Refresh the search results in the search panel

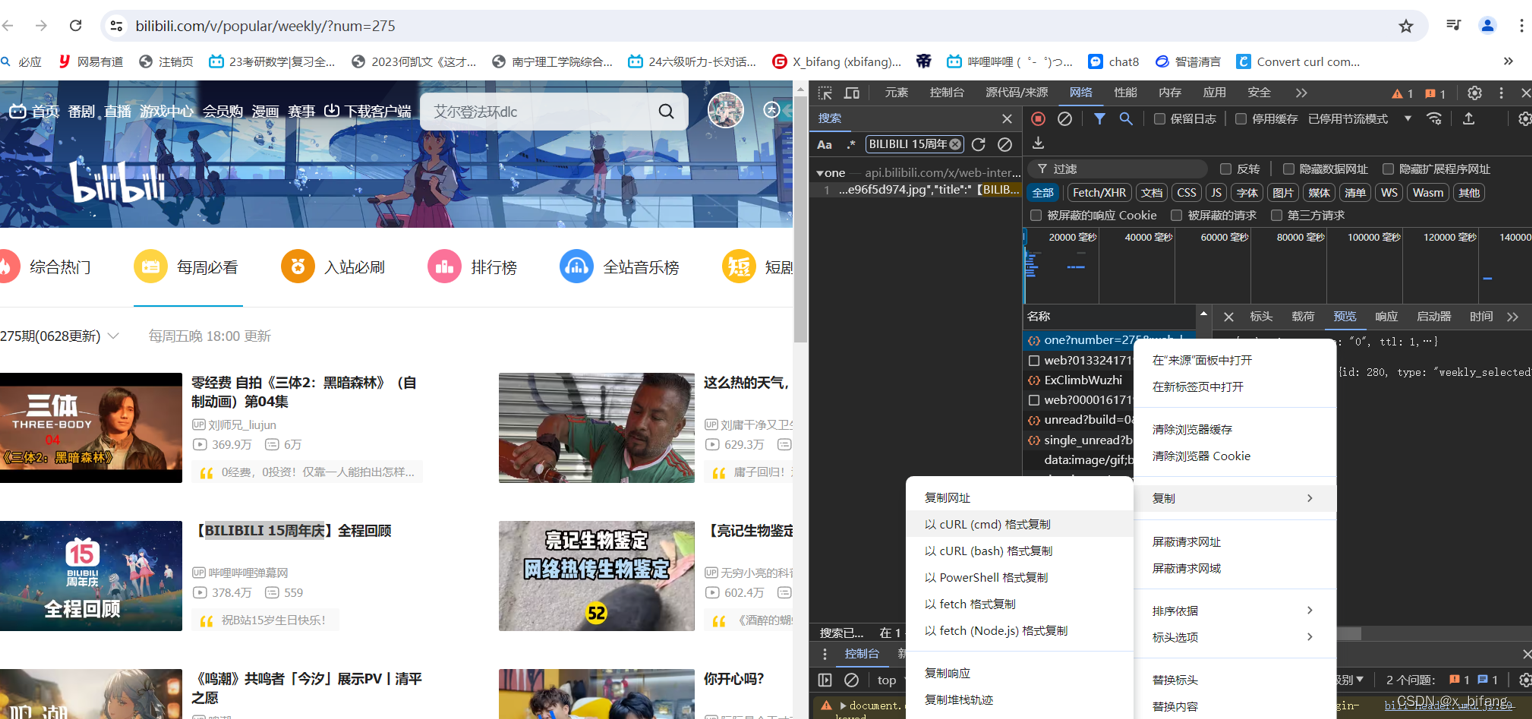[978, 145]
